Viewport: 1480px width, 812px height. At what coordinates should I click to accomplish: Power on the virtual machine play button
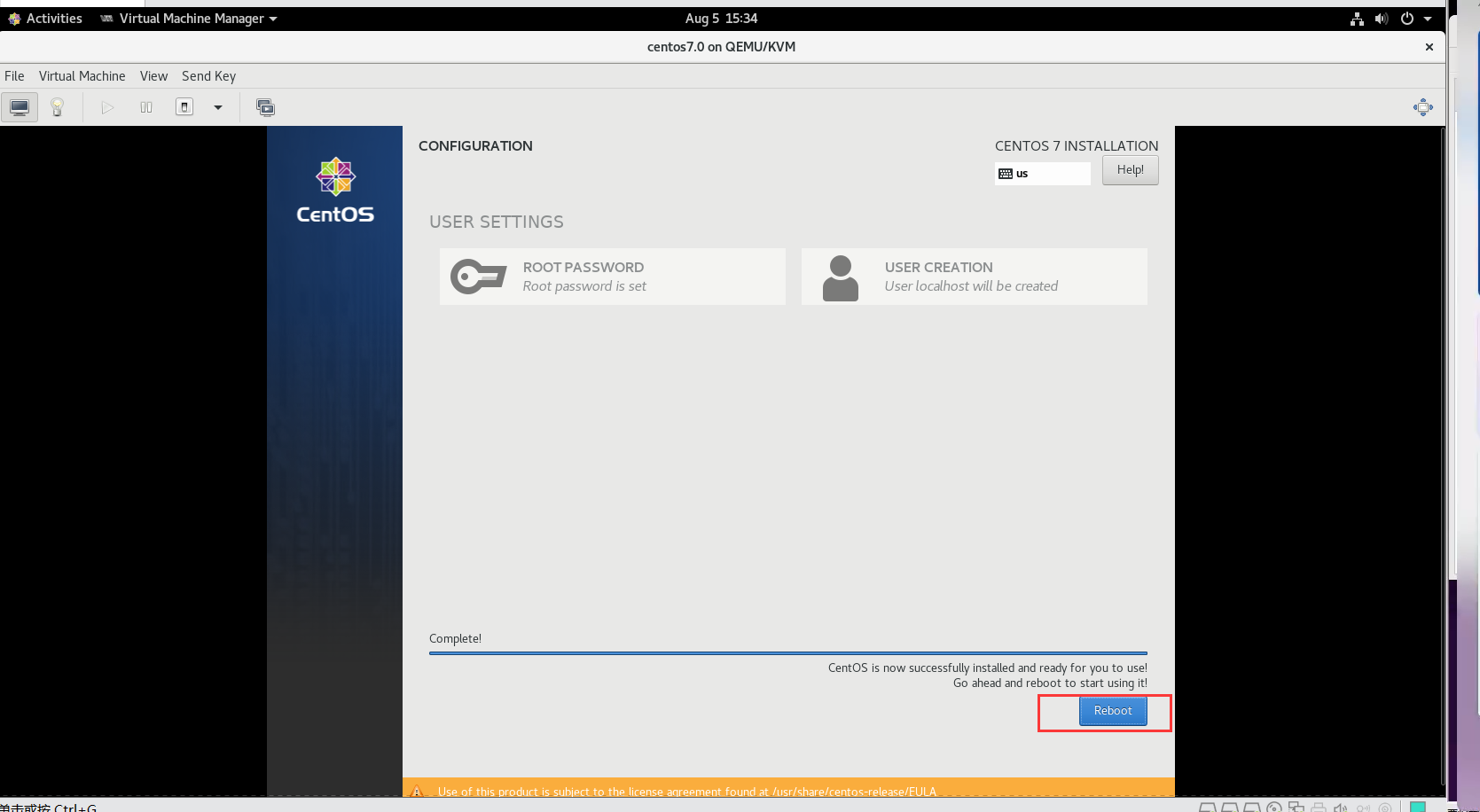pos(107,107)
